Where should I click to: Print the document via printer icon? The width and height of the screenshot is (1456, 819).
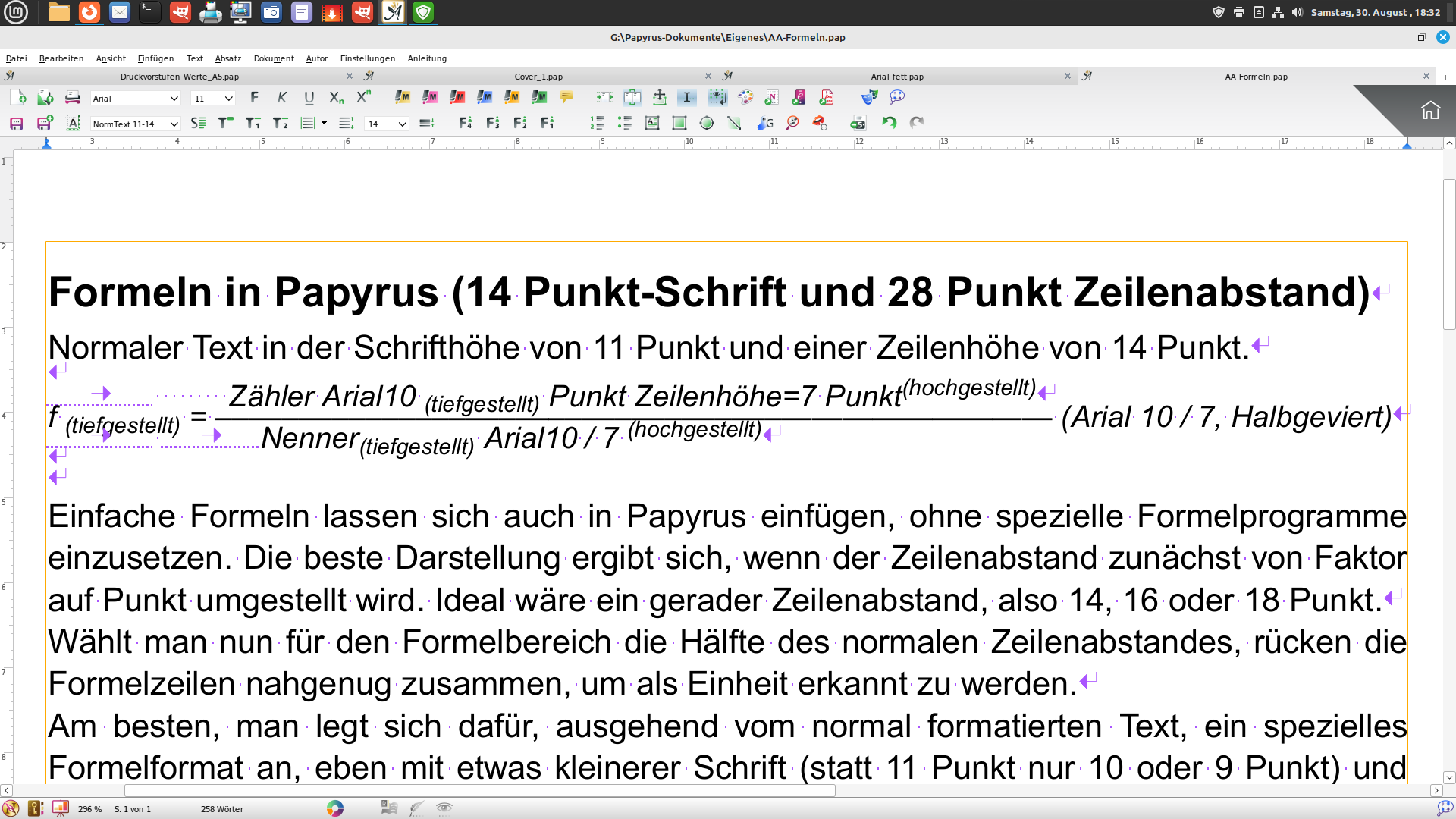click(x=73, y=98)
